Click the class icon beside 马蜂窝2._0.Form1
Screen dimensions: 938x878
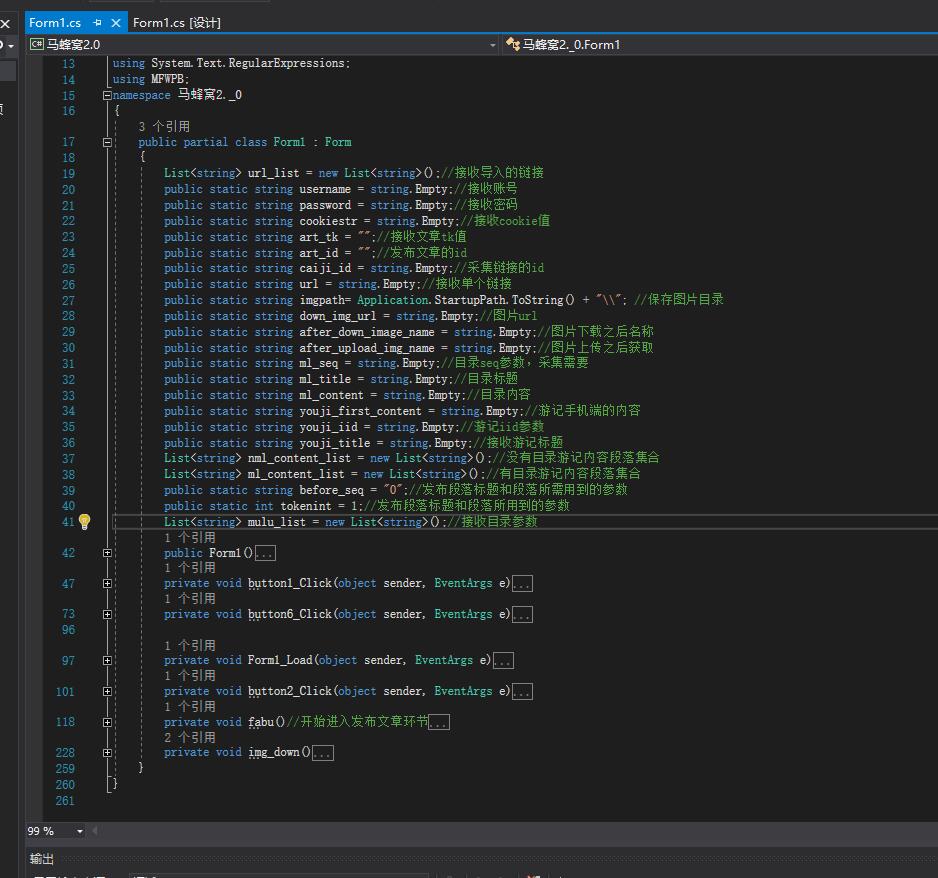point(513,44)
